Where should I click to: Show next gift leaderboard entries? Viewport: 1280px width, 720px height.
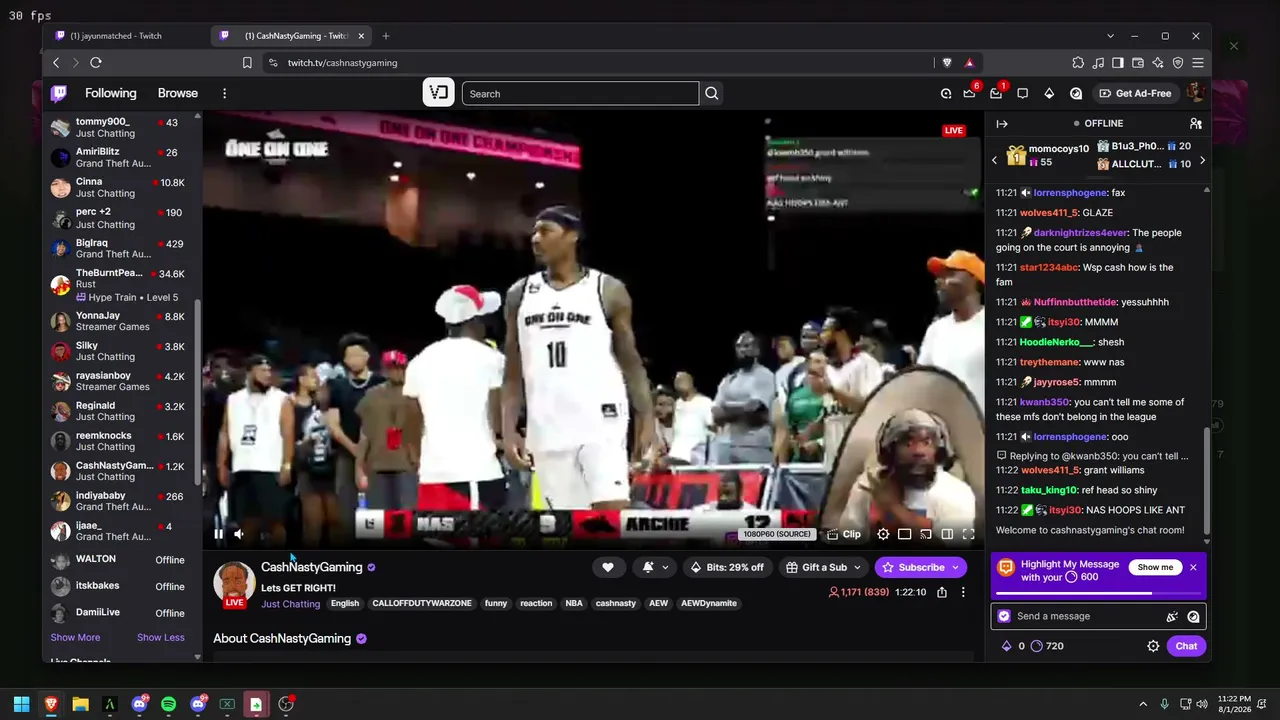pos(1202,160)
